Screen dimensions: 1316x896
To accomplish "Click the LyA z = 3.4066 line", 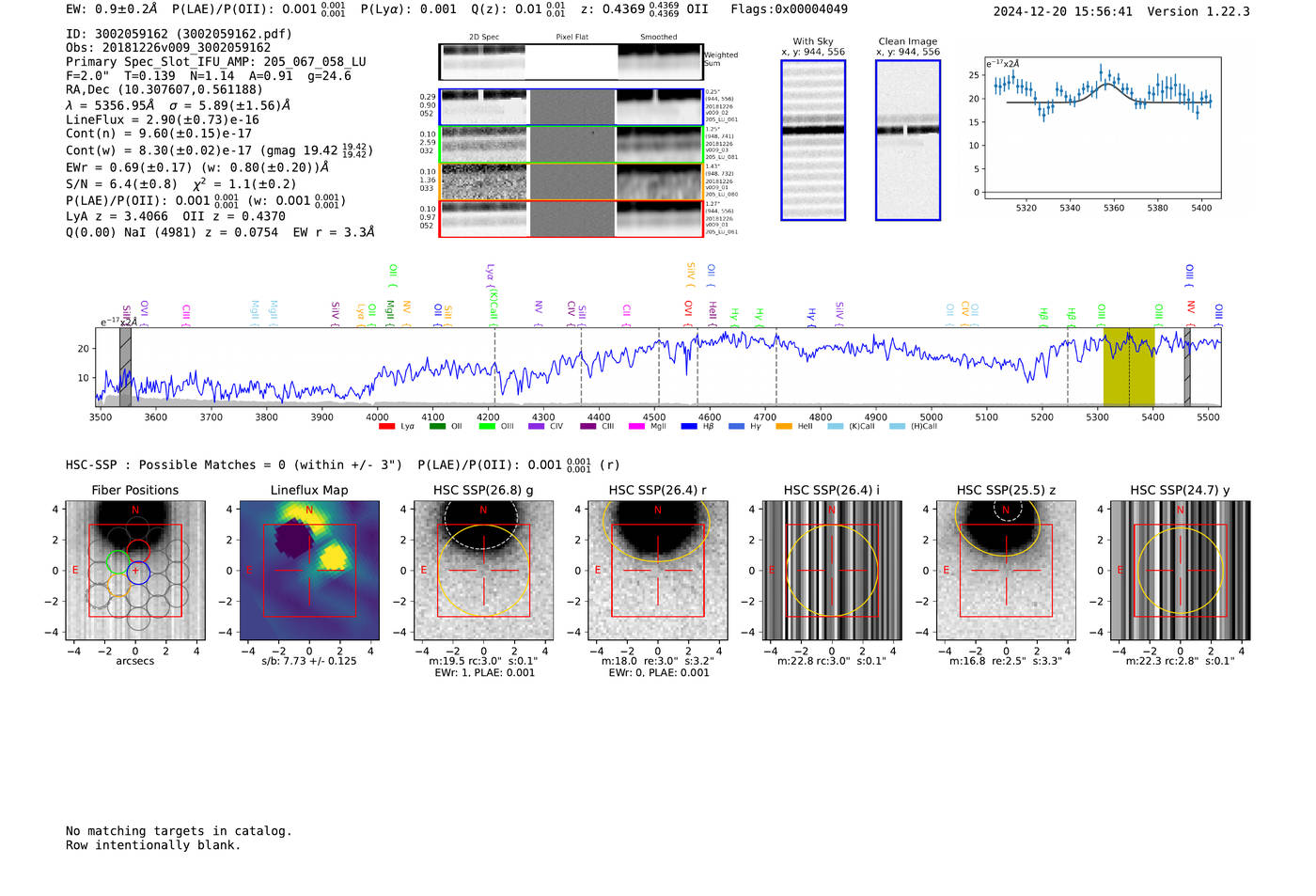I will [176, 216].
